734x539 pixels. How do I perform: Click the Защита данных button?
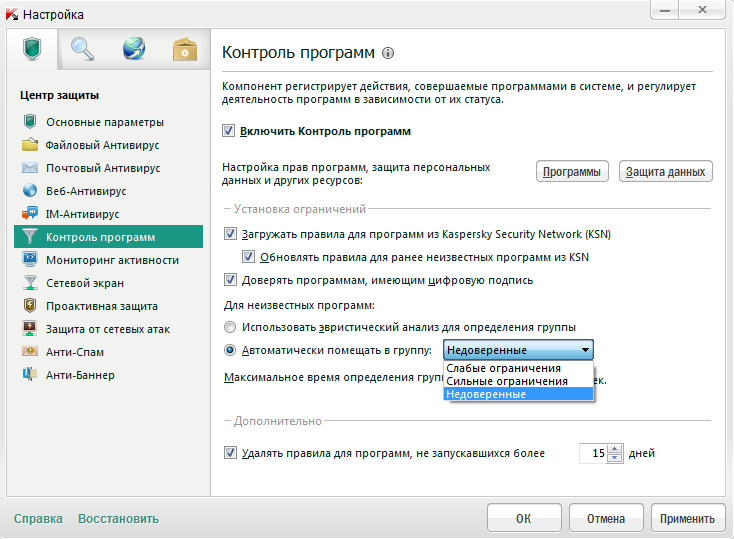(666, 172)
